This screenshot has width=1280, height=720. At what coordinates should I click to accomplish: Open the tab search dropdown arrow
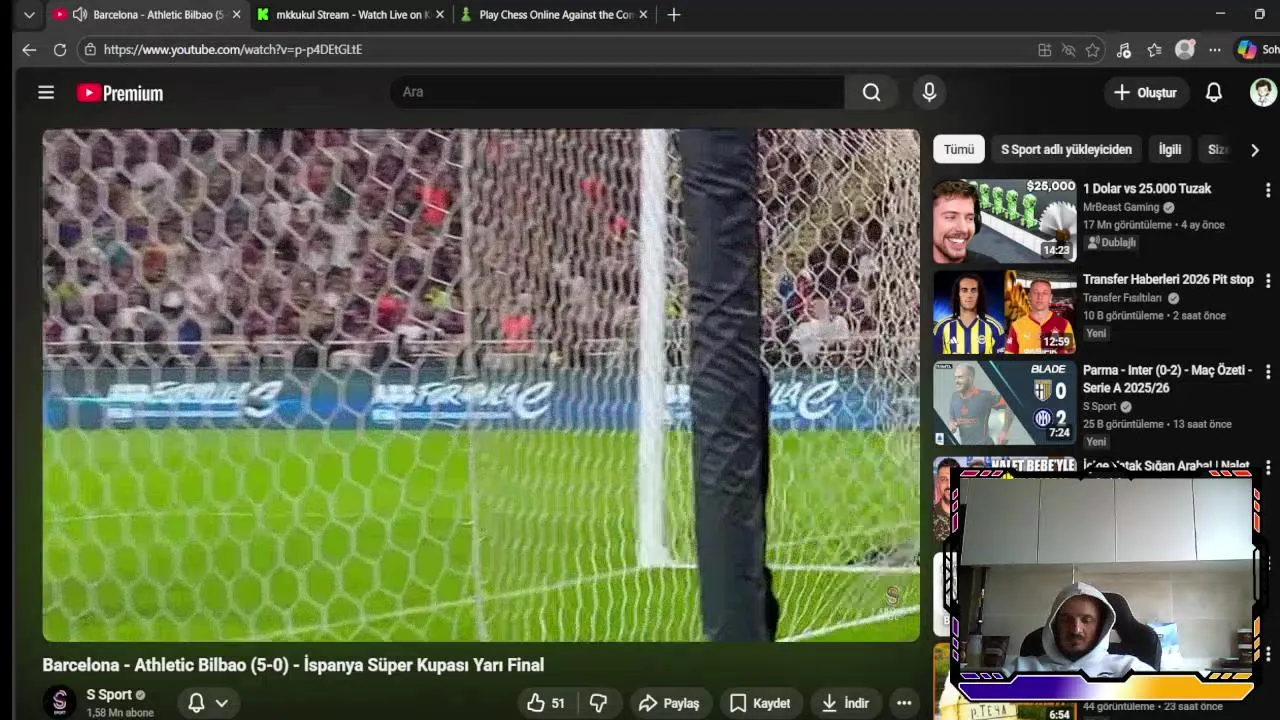pos(29,15)
